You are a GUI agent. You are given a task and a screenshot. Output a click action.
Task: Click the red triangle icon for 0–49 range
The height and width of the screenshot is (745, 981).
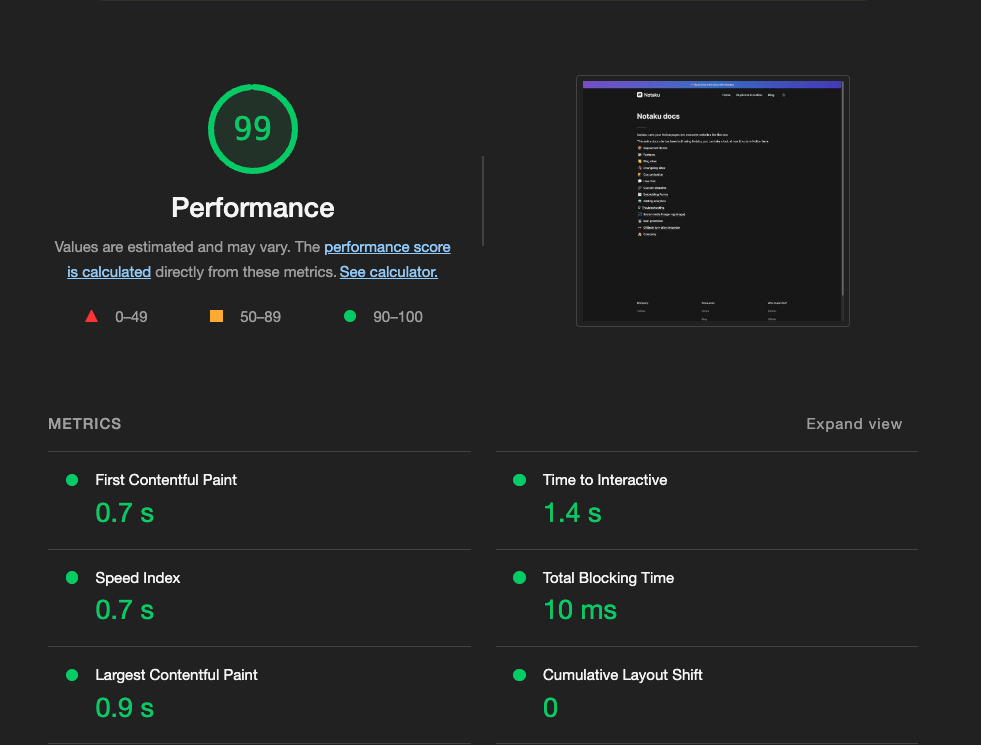pyautogui.click(x=92, y=316)
